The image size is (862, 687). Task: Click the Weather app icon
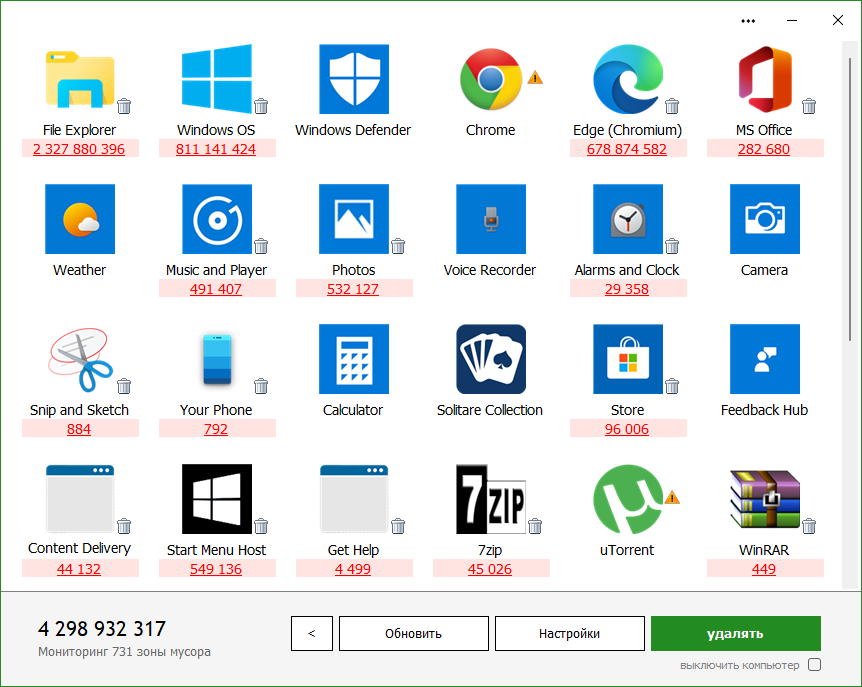click(x=80, y=219)
